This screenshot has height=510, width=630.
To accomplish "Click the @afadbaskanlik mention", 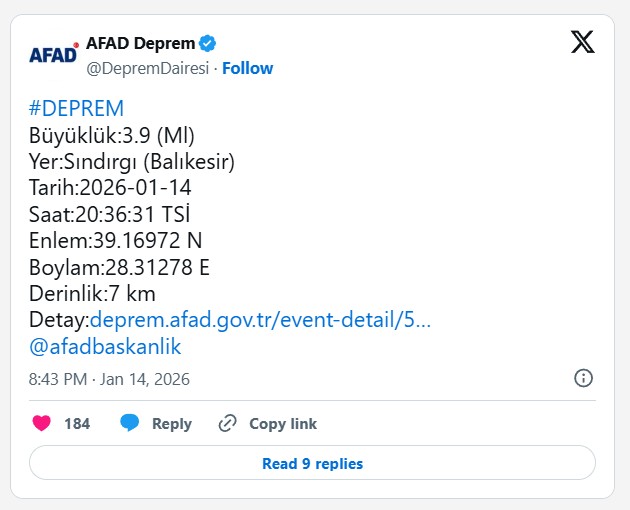I will (x=105, y=346).
